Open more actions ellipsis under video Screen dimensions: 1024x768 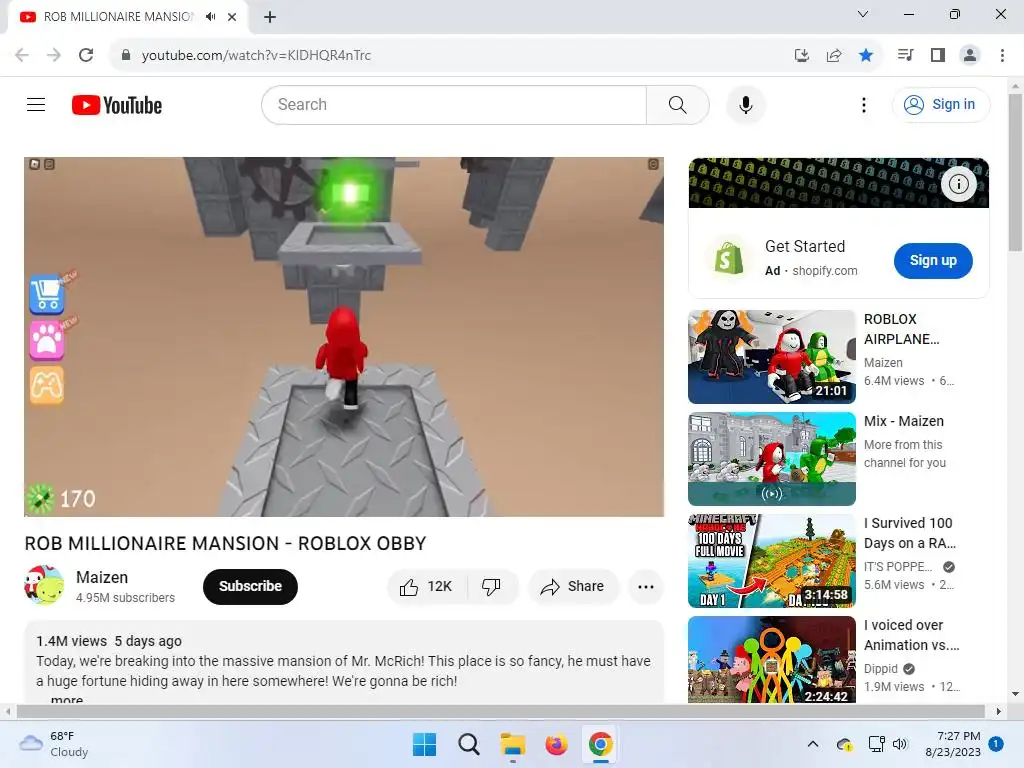coord(645,586)
